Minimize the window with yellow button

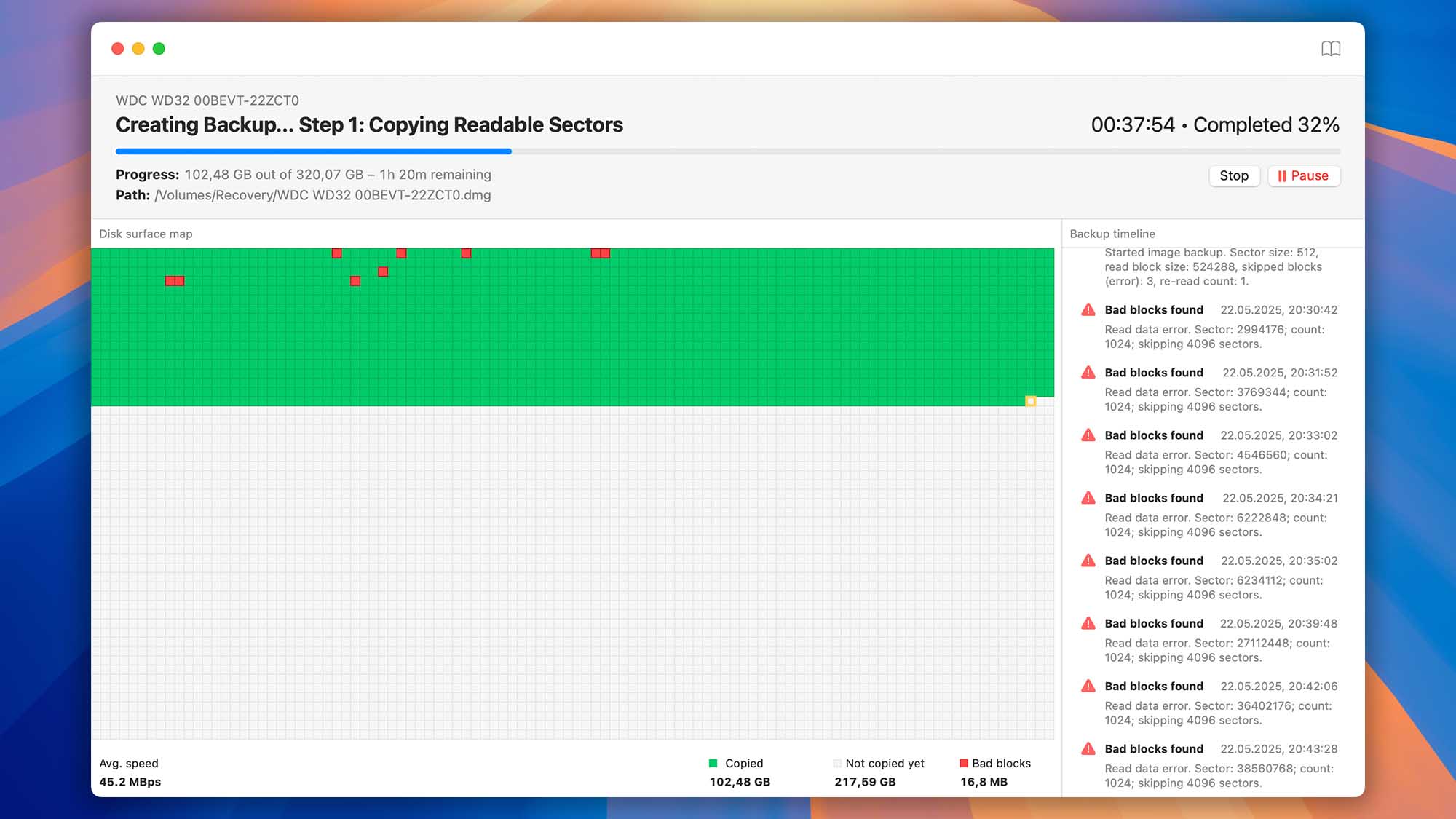click(x=138, y=49)
